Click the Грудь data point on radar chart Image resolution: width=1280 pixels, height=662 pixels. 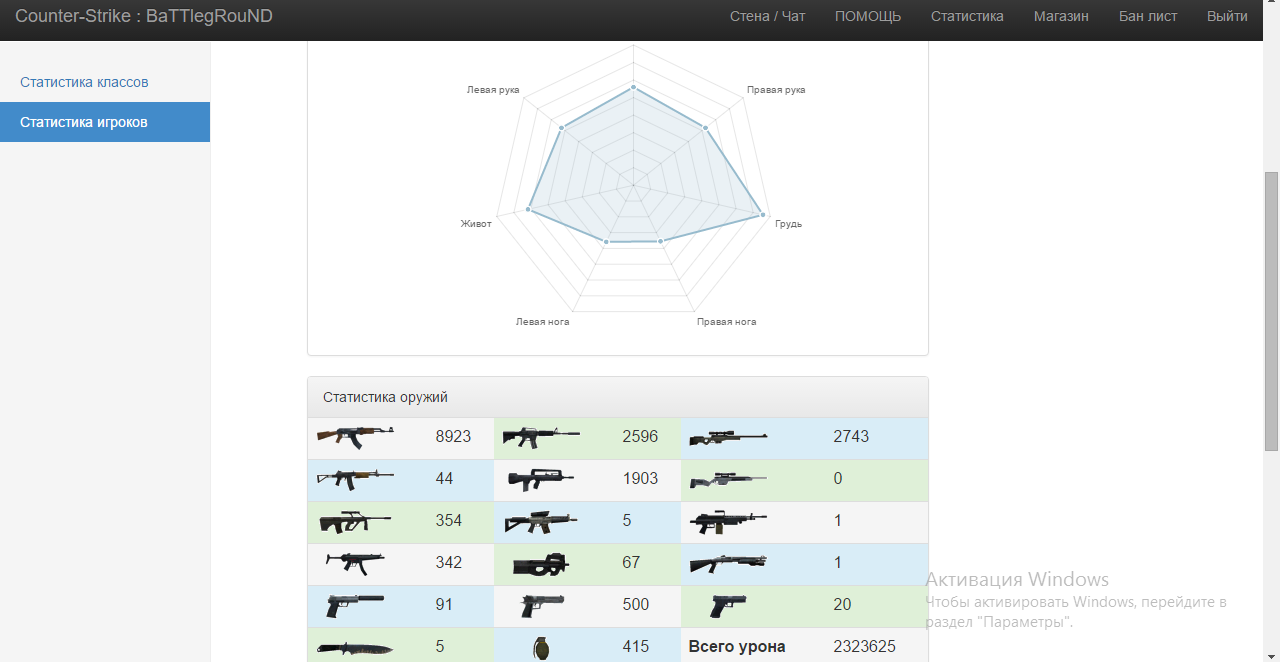pyautogui.click(x=763, y=214)
